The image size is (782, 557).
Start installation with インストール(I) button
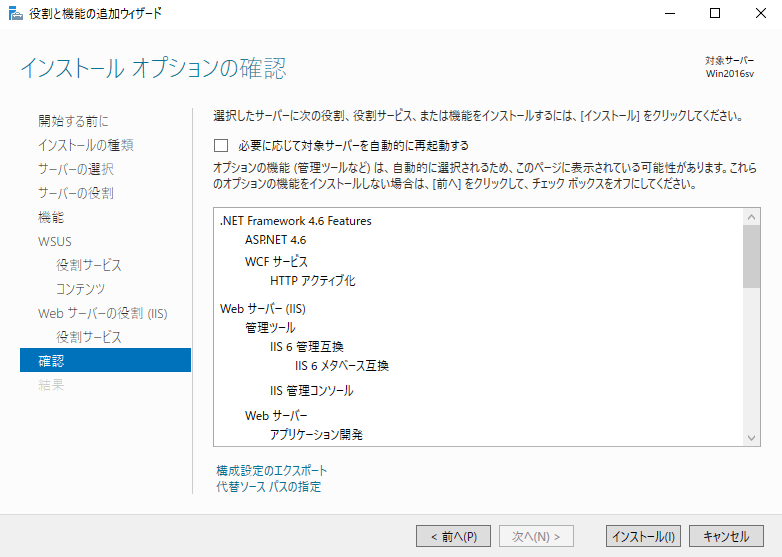[643, 536]
